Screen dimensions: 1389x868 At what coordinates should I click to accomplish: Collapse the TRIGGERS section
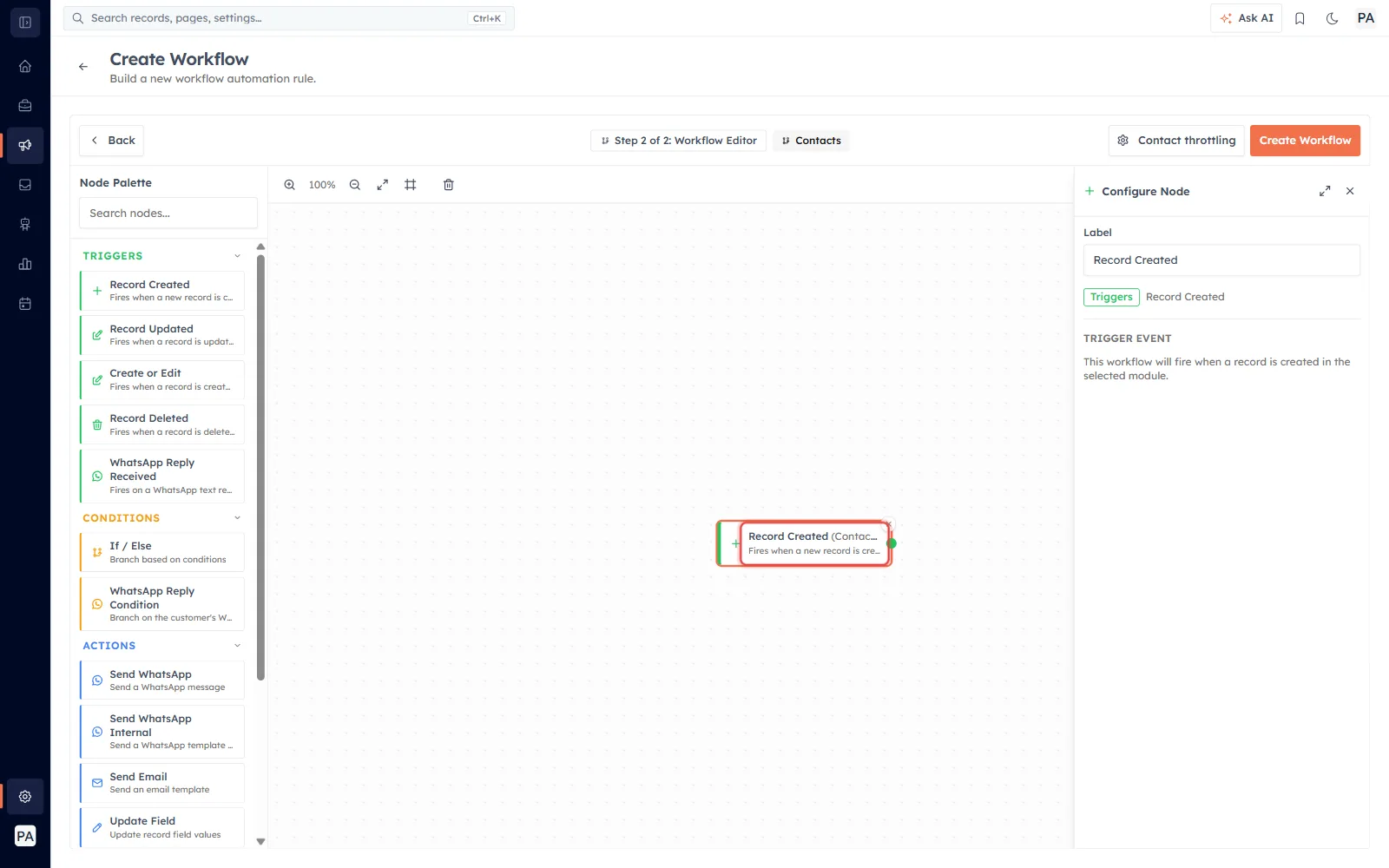point(237,256)
